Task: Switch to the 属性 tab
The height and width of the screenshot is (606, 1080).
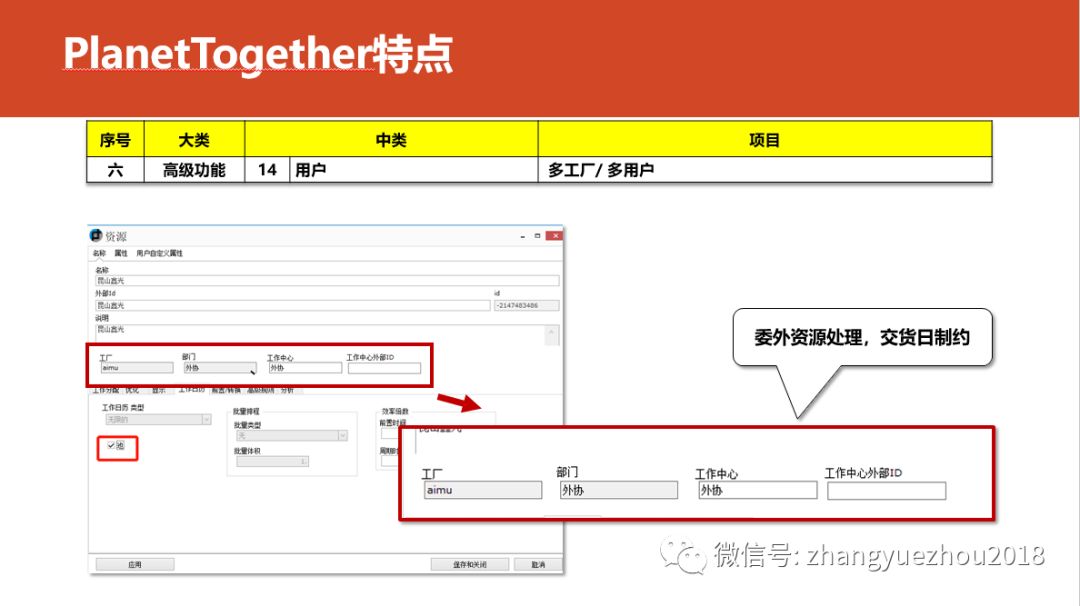Action: (121, 253)
